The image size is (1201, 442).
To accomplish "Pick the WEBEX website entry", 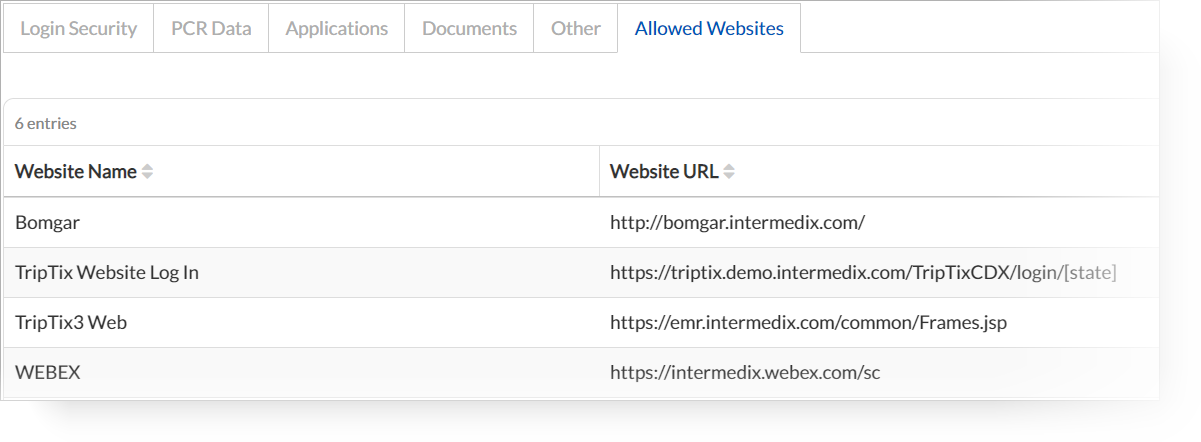I will (x=48, y=373).
